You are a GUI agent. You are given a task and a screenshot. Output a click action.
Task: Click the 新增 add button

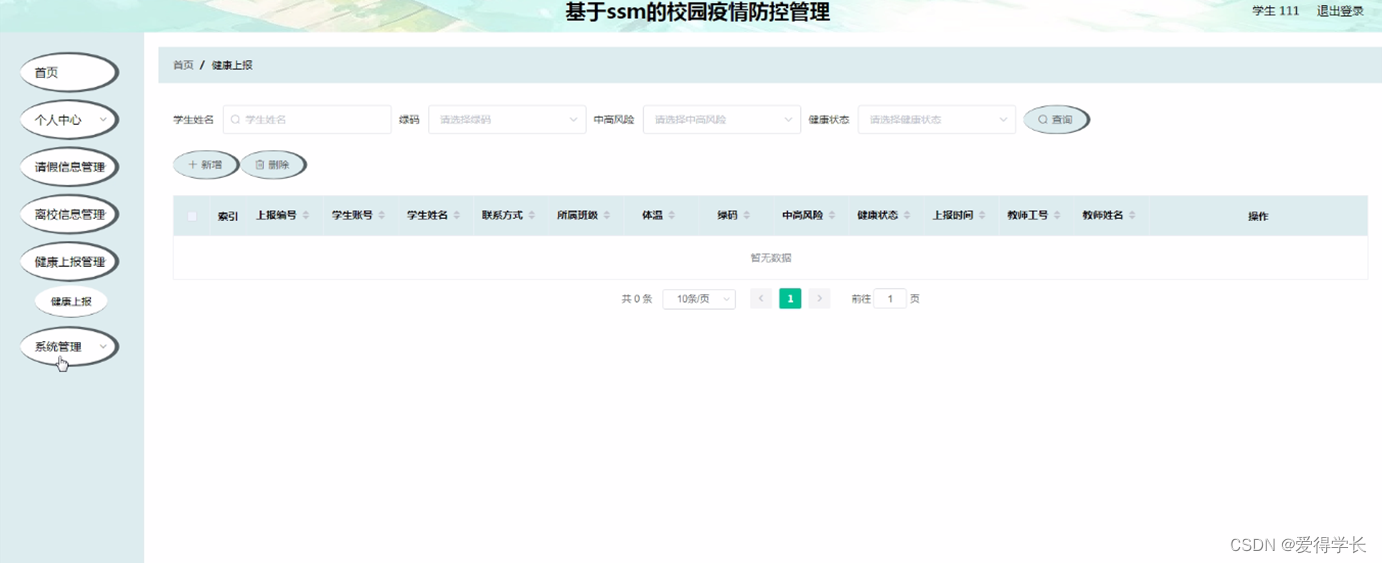(206, 165)
